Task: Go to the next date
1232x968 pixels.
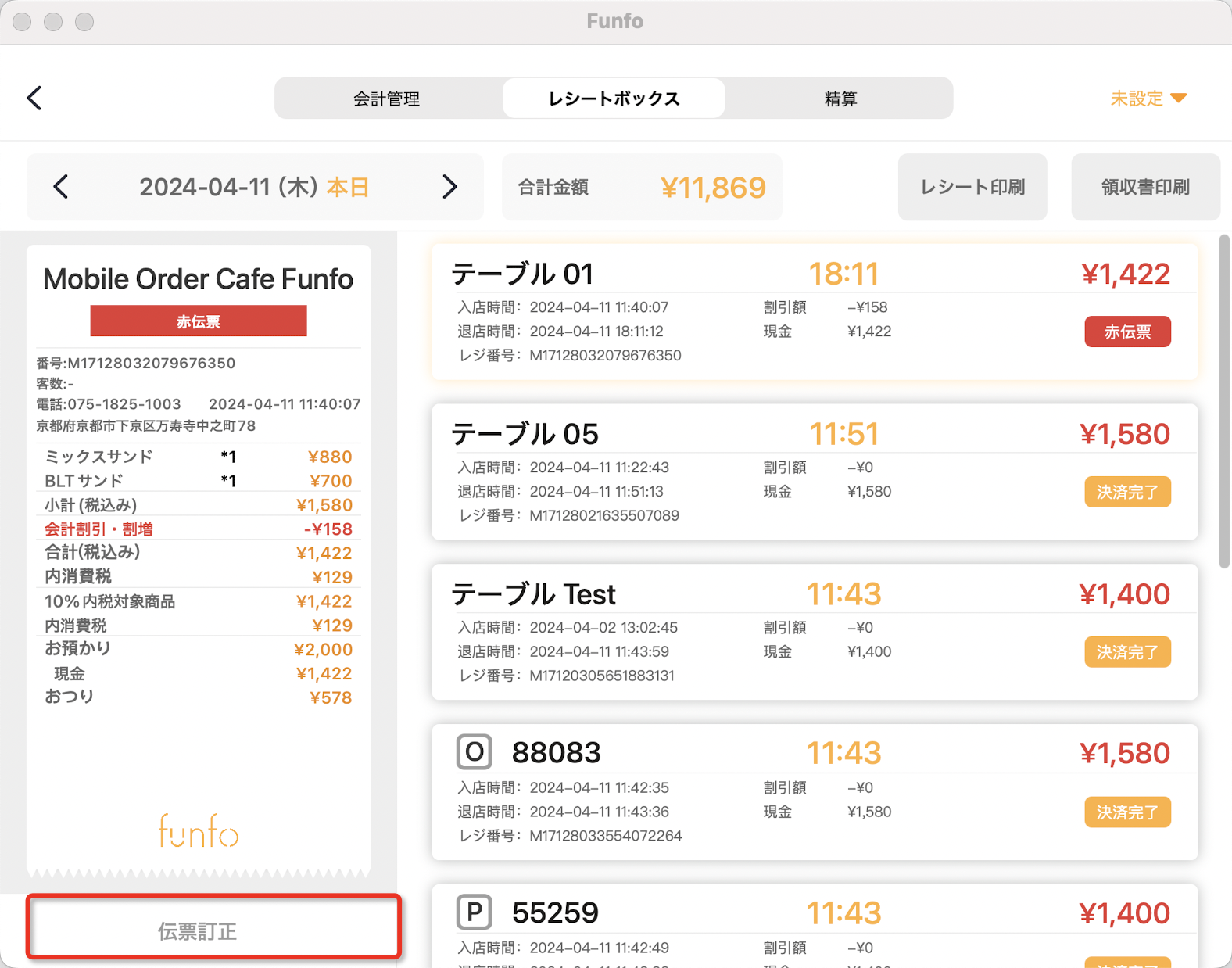Action: 449,187
